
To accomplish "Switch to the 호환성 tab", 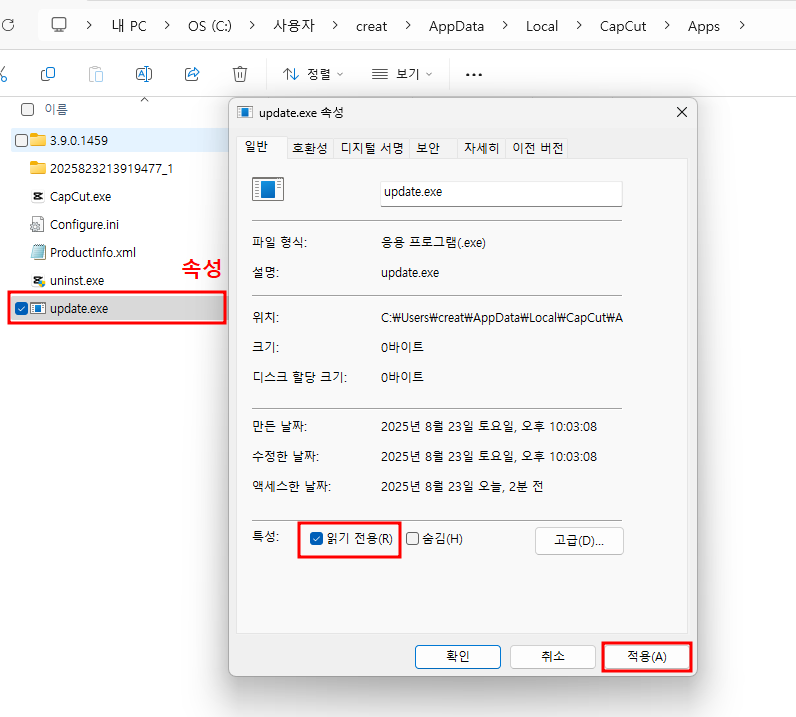I will (310, 148).
